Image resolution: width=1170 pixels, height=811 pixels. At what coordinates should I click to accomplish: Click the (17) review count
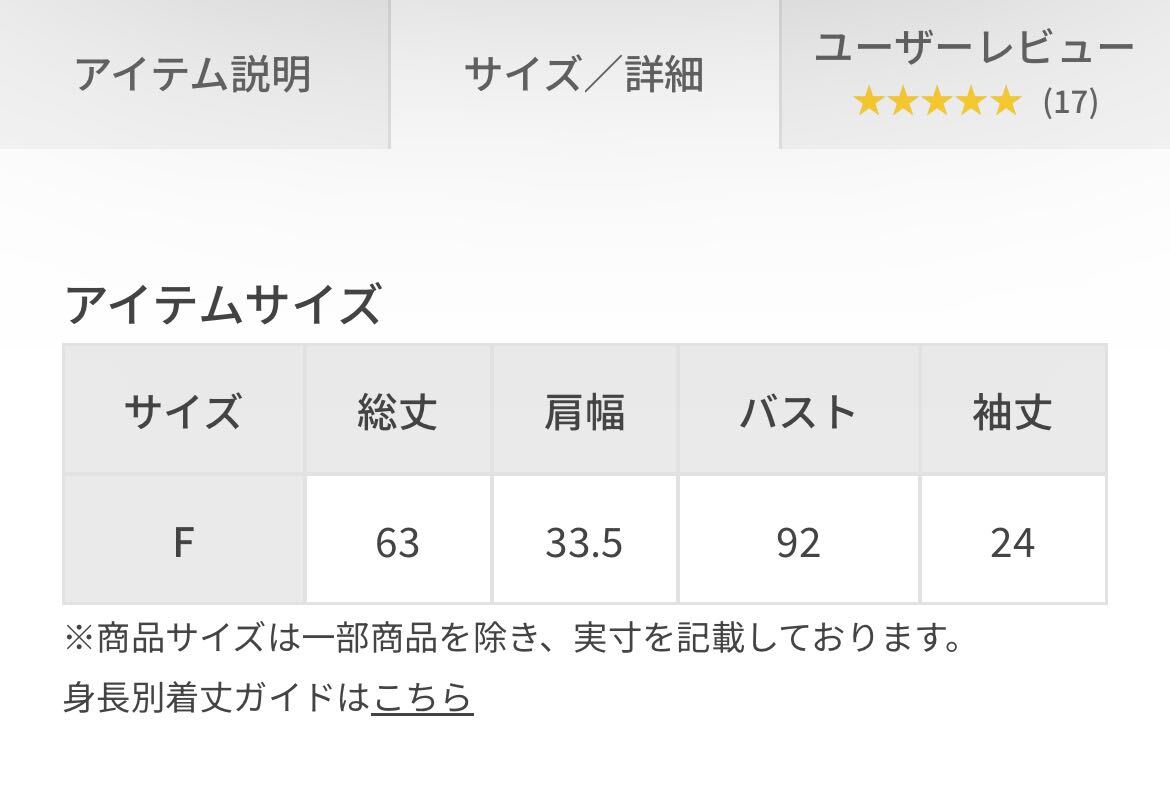click(1070, 102)
